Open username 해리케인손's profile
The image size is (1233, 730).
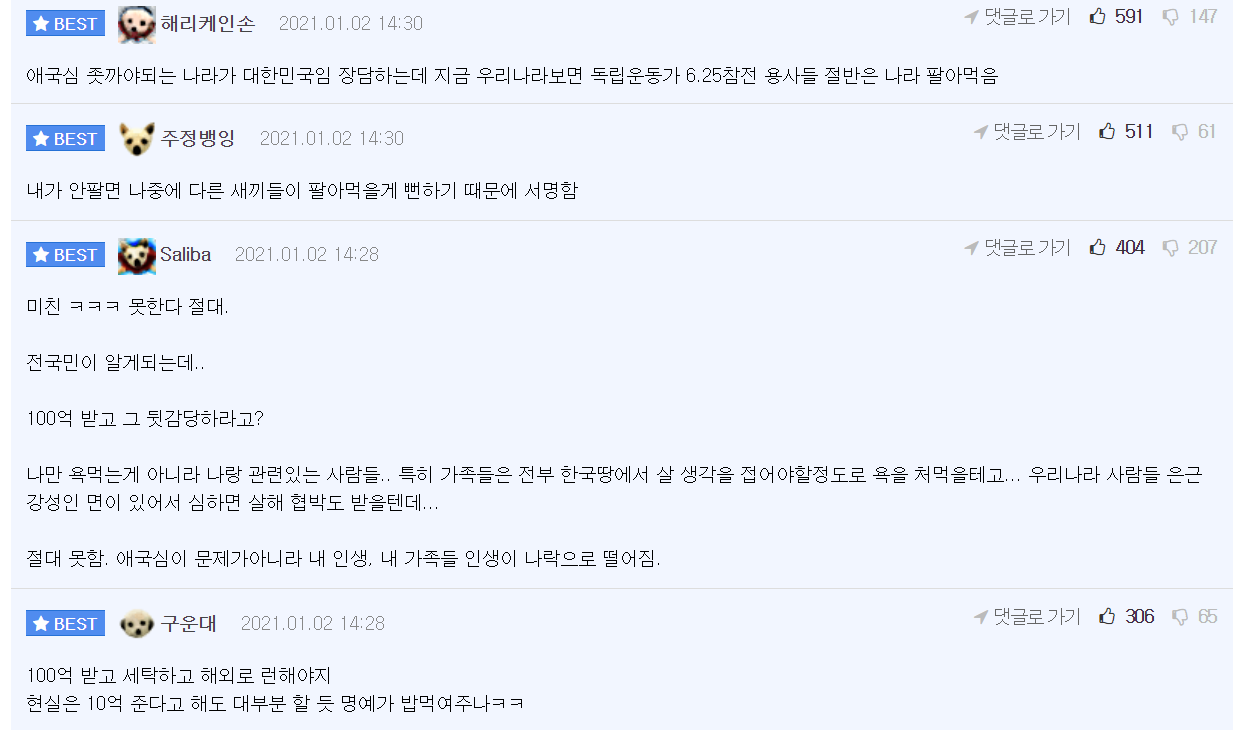pyautogui.click(x=208, y=24)
